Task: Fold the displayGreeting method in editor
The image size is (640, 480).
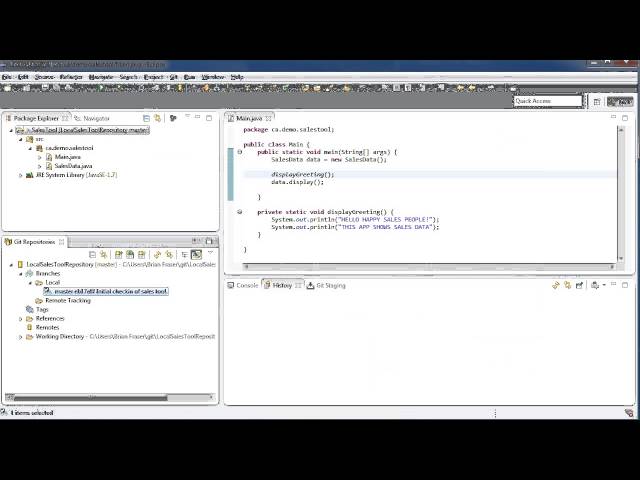Action: (x=240, y=212)
